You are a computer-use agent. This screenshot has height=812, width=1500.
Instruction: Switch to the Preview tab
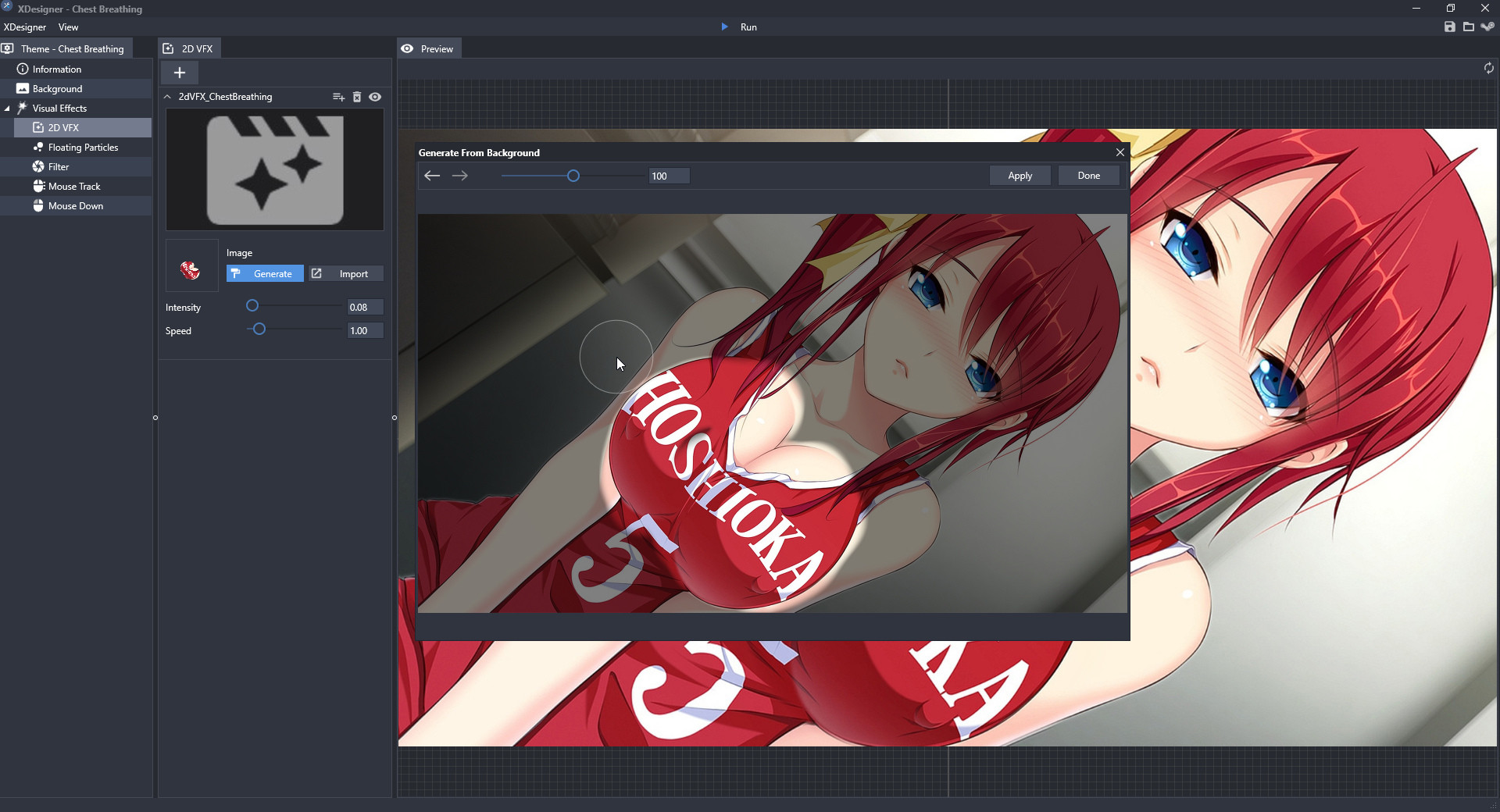click(428, 48)
